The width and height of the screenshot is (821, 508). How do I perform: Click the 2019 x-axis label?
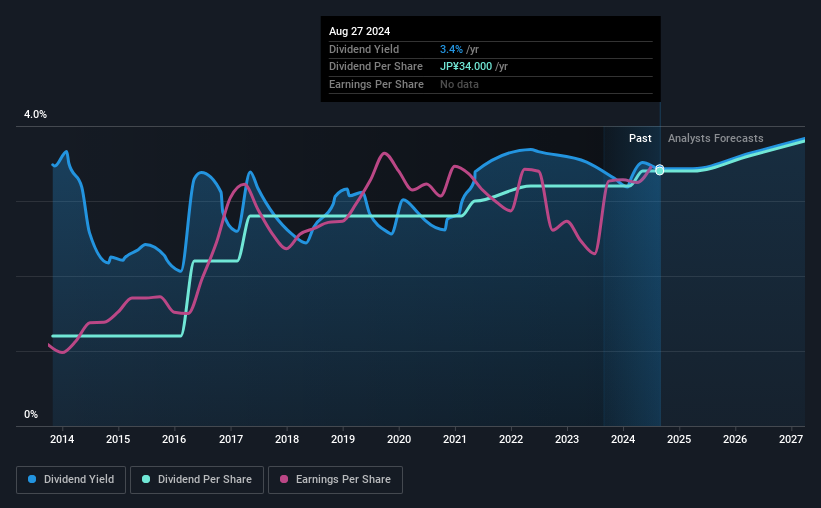[x=342, y=439]
